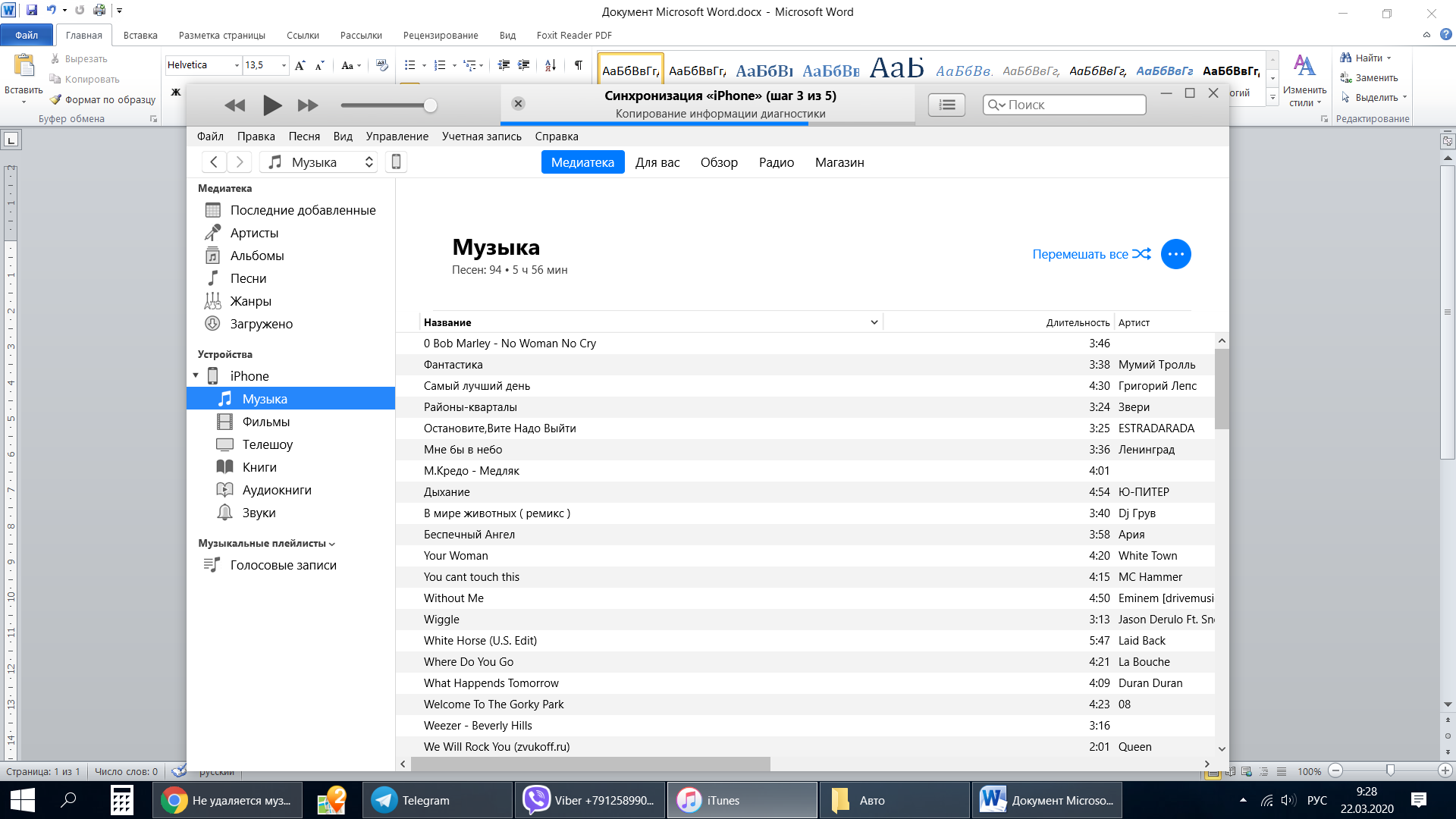Screen dimensions: 1456x819
Task: Open the Viber taskbar button
Action: [x=590, y=800]
